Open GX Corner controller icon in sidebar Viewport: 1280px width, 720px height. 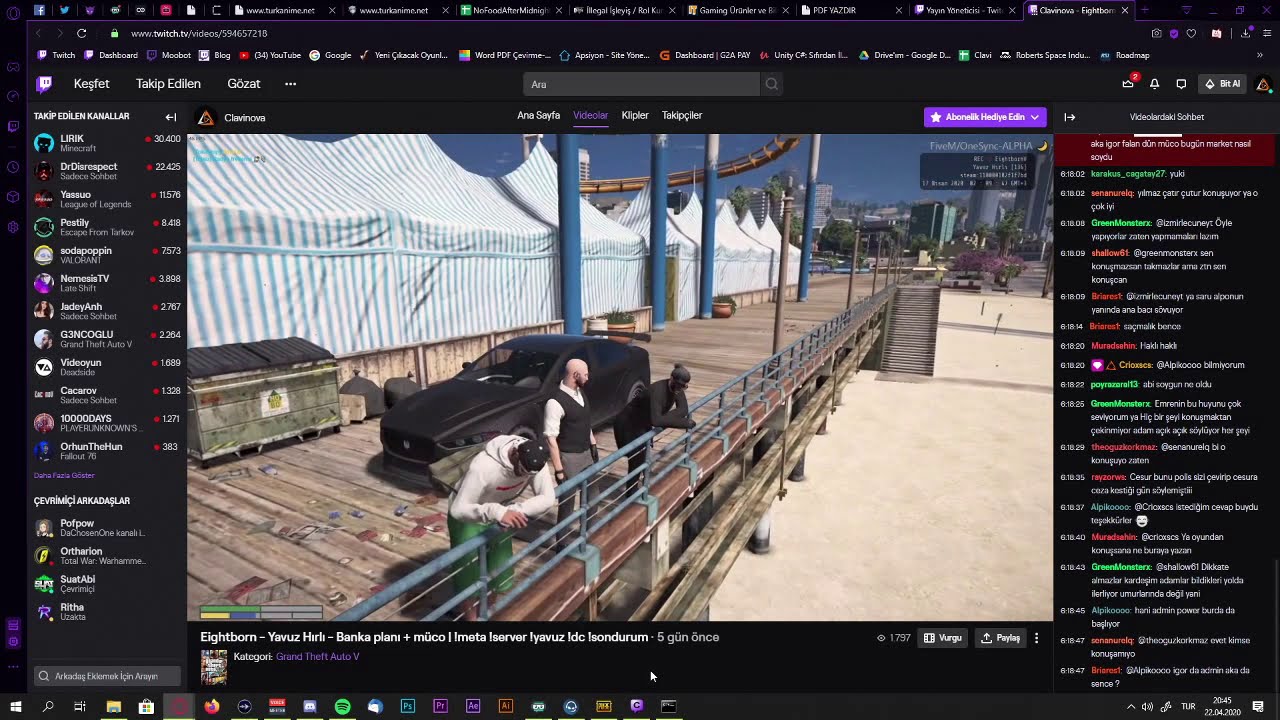click(13, 67)
